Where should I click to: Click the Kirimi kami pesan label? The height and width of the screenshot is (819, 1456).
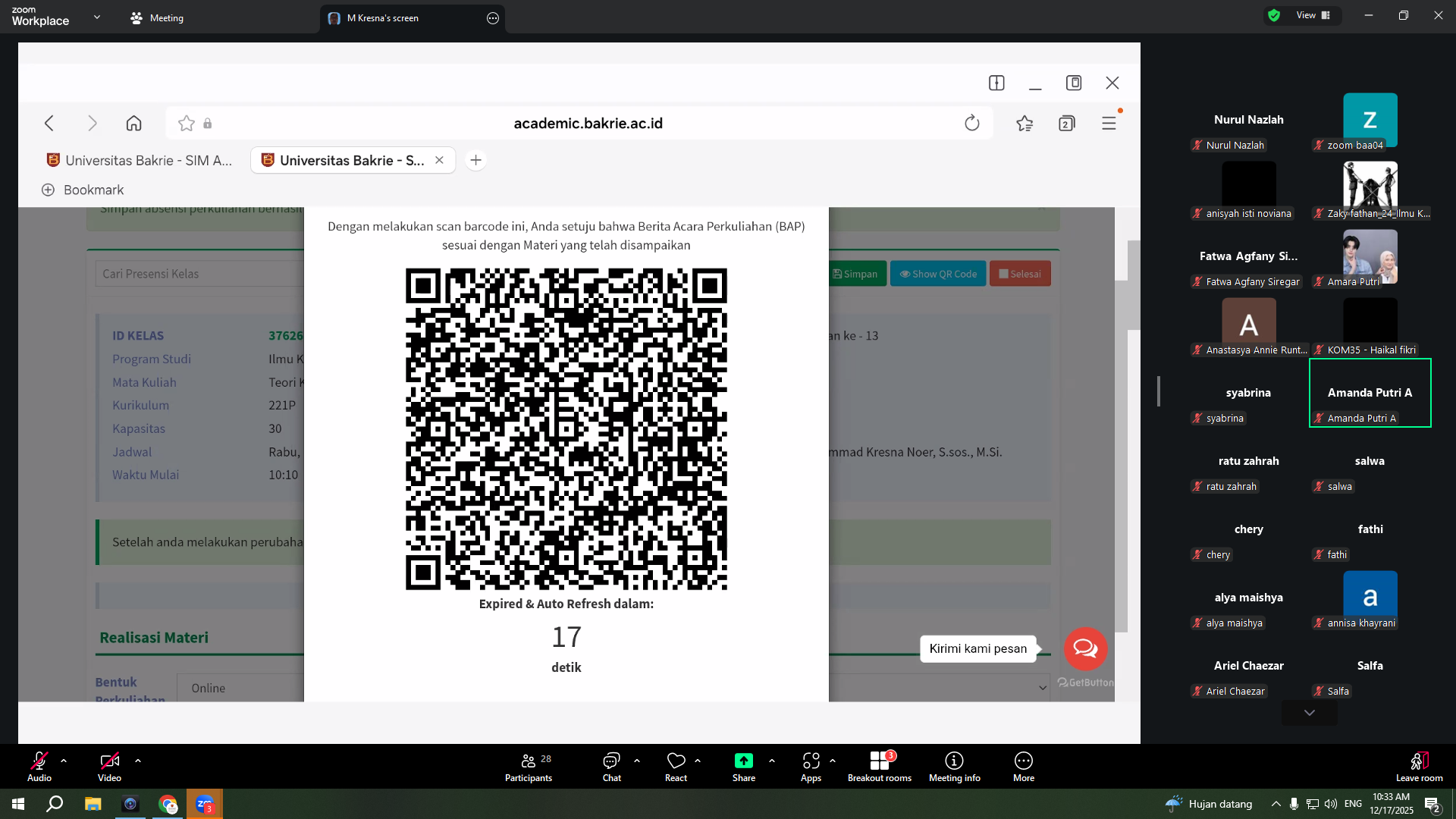click(x=978, y=648)
